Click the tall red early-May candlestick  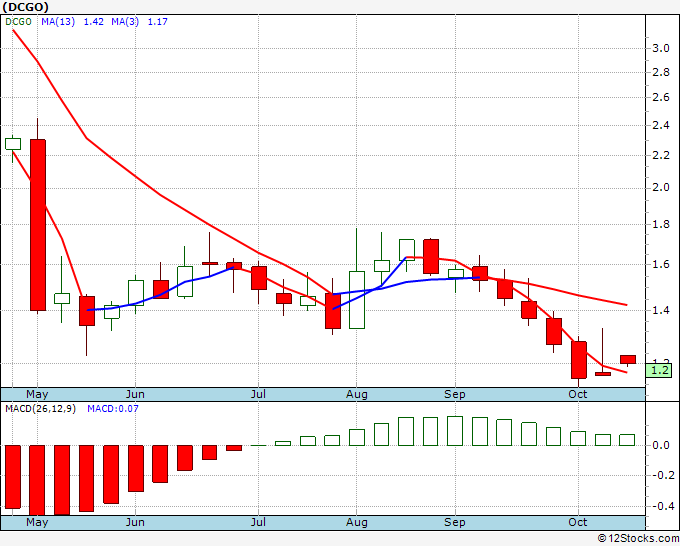tap(38, 225)
